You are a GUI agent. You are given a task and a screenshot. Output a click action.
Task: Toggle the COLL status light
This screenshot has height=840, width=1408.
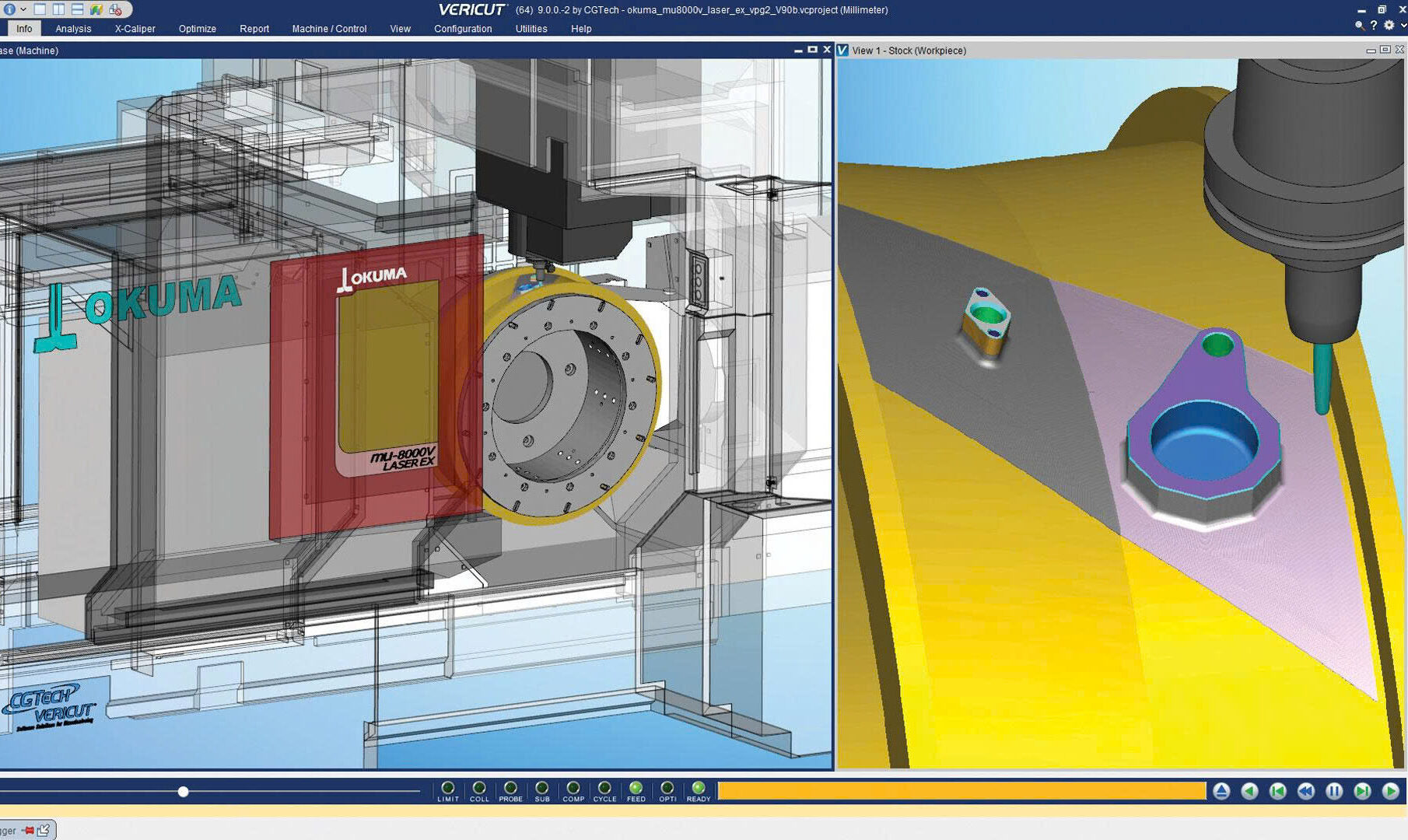[479, 788]
